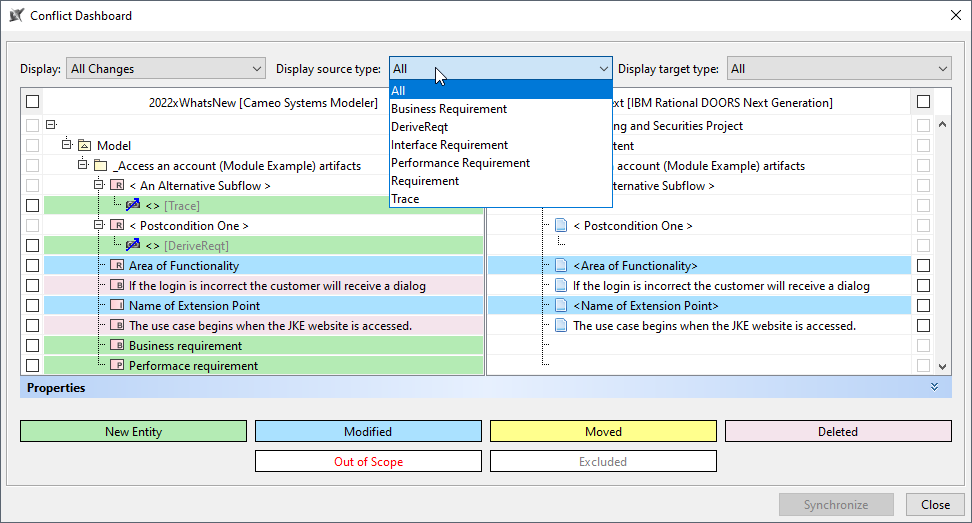This screenshot has width=972, height=523.
Task: Click performance requirement icon by Performace requirement
Action: pyautogui.click(x=116, y=366)
